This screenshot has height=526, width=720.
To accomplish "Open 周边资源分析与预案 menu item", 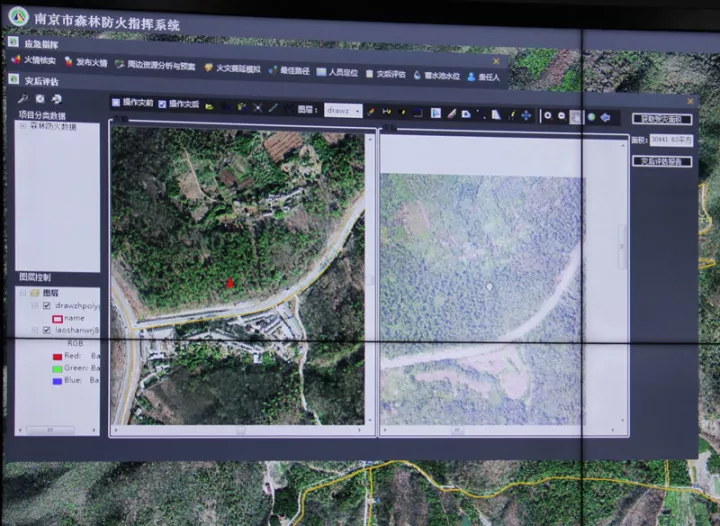I will click(154, 65).
